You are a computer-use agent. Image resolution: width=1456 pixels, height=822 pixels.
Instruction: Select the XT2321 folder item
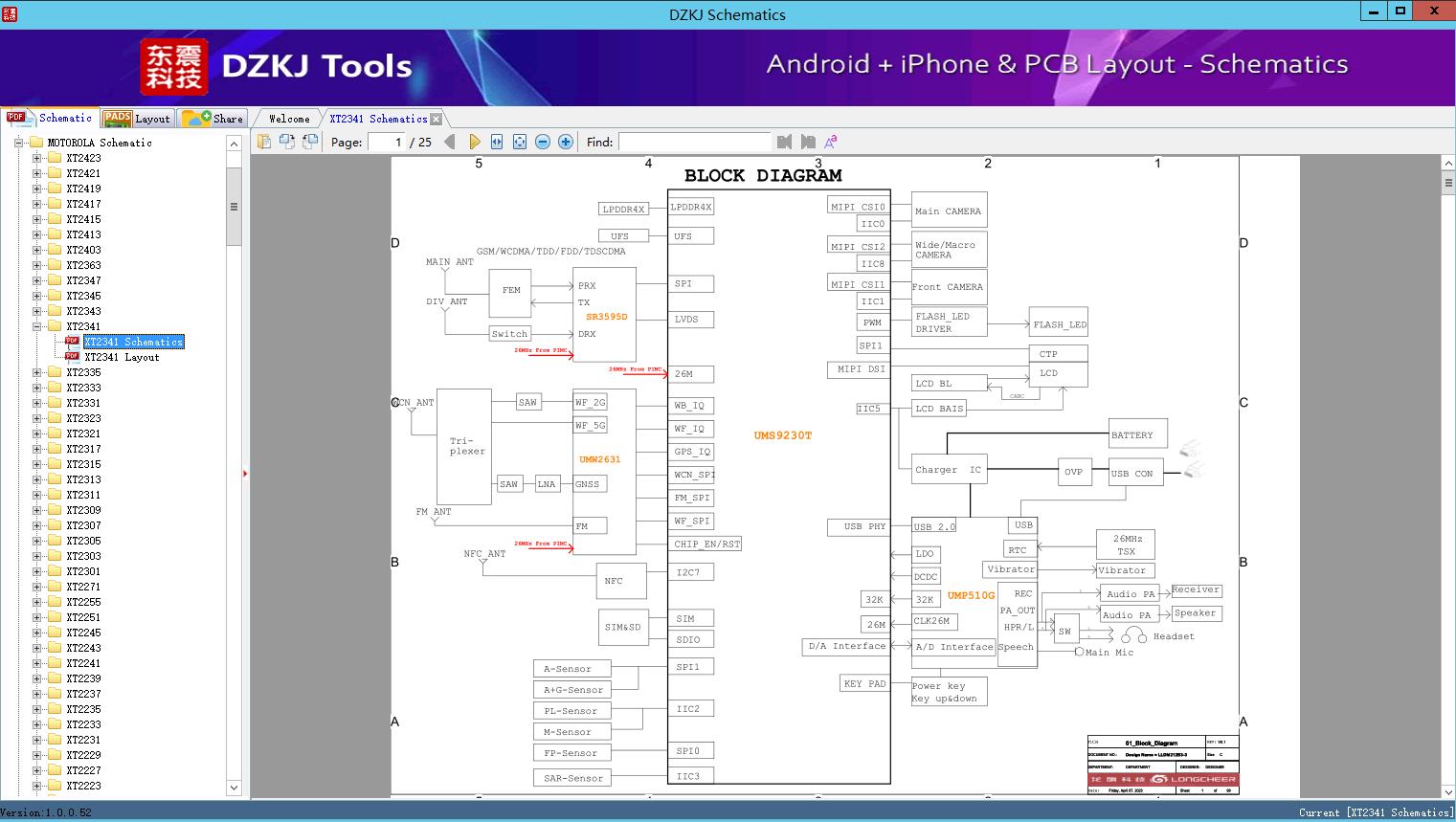pyautogui.click(x=83, y=433)
